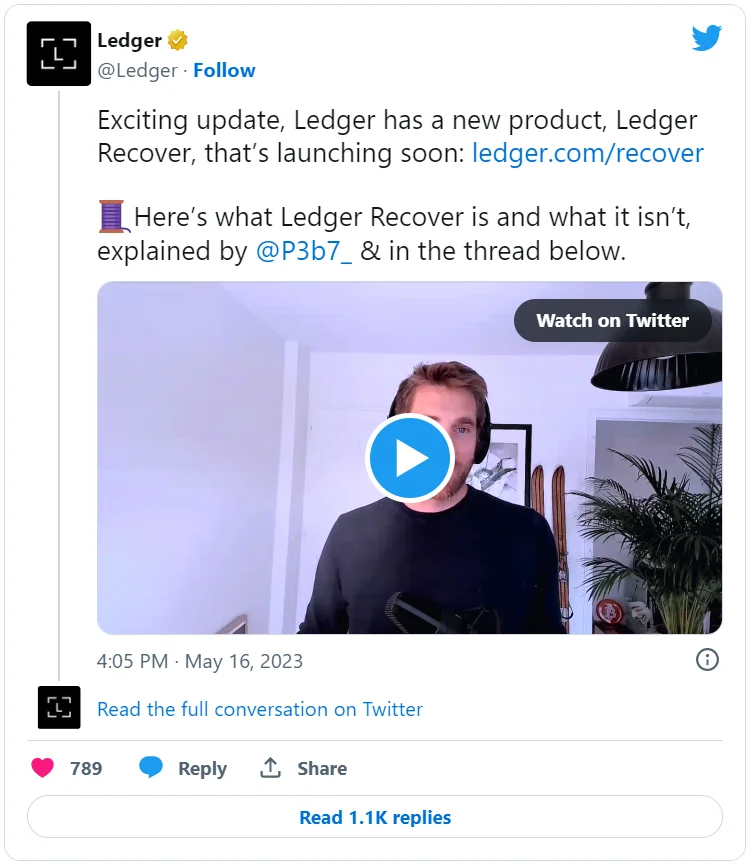Follow the Ledger account
The width and height of the screenshot is (752, 864).
tap(224, 70)
